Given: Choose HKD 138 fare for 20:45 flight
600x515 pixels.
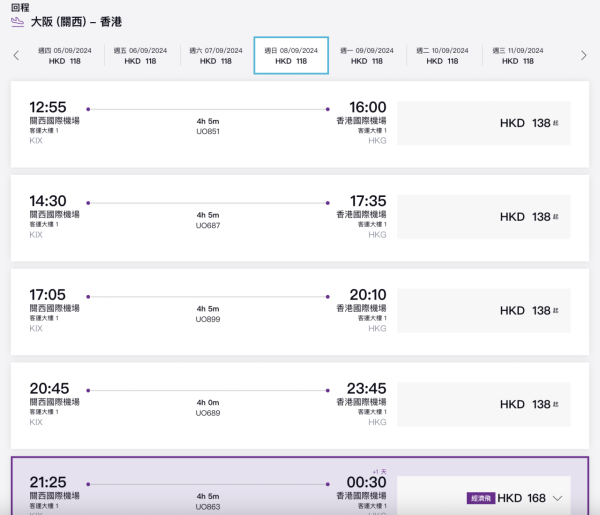Looking at the screenshot, I should [x=484, y=404].
